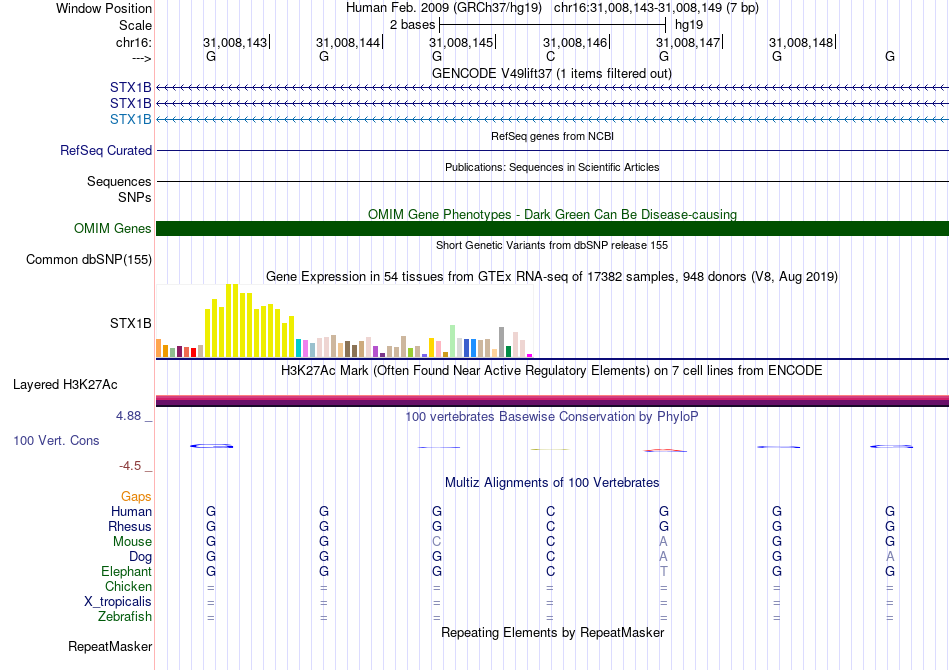Image resolution: width=950 pixels, height=670 pixels.
Task: Click the C base in the chr16 sequence row
Action: pyautogui.click(x=550, y=56)
